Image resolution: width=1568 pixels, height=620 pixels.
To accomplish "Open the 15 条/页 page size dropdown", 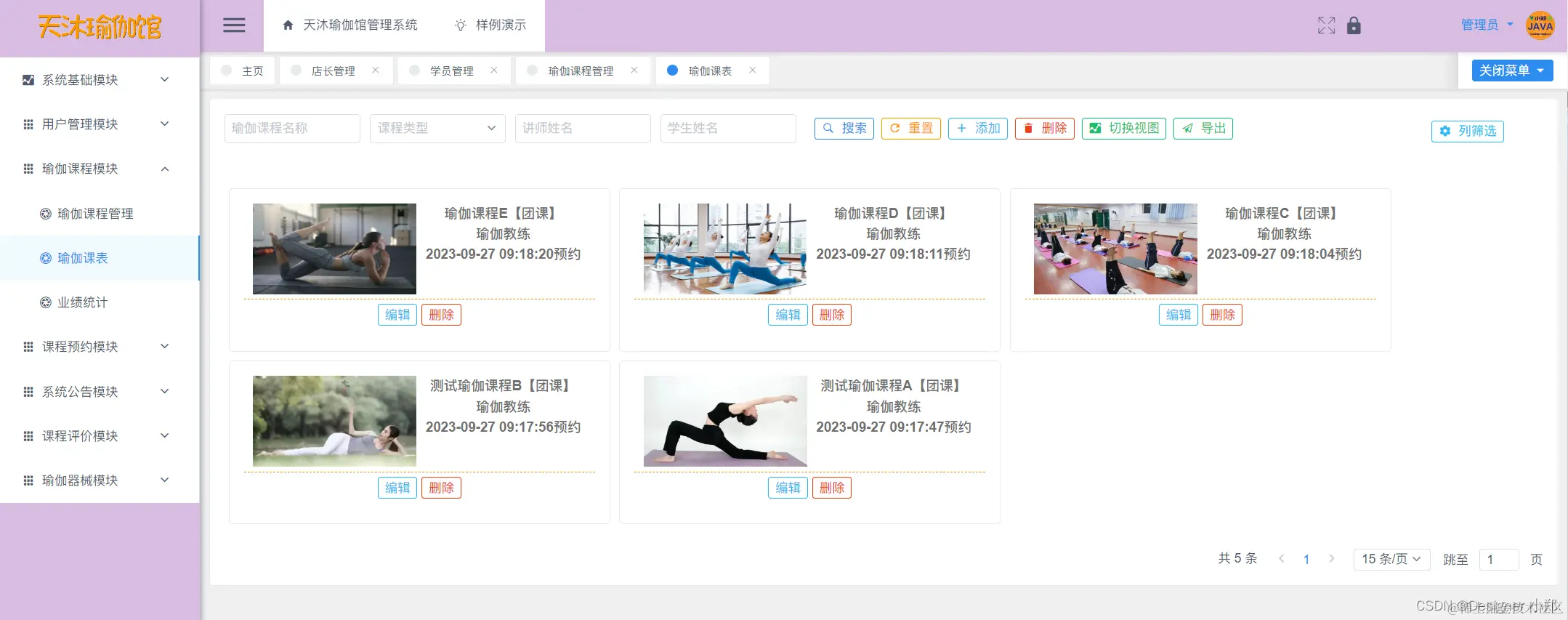I will pos(1391,559).
